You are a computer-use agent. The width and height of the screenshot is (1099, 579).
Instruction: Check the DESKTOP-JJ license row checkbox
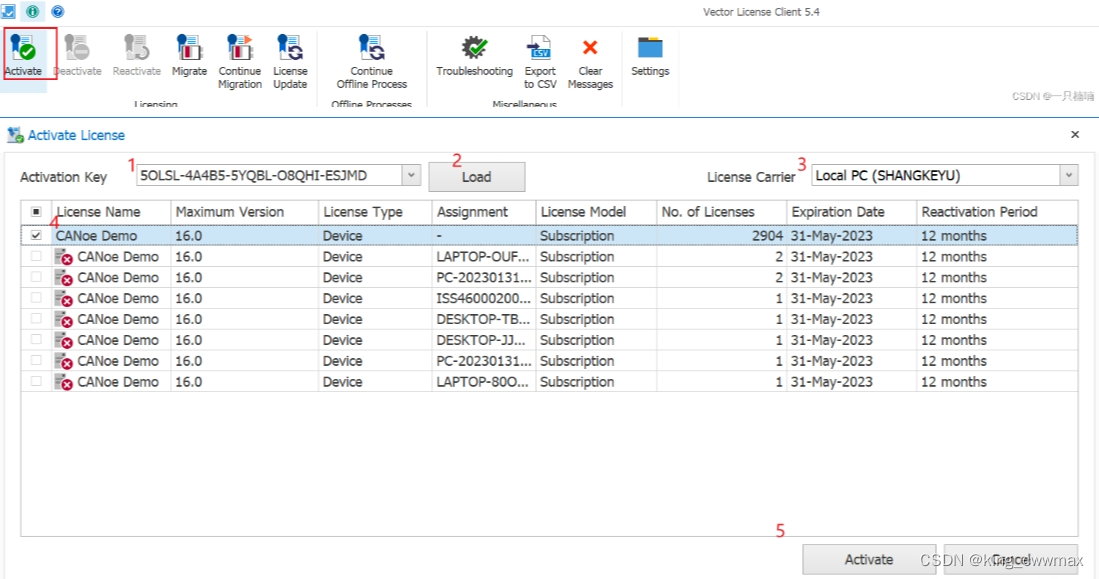(x=36, y=340)
